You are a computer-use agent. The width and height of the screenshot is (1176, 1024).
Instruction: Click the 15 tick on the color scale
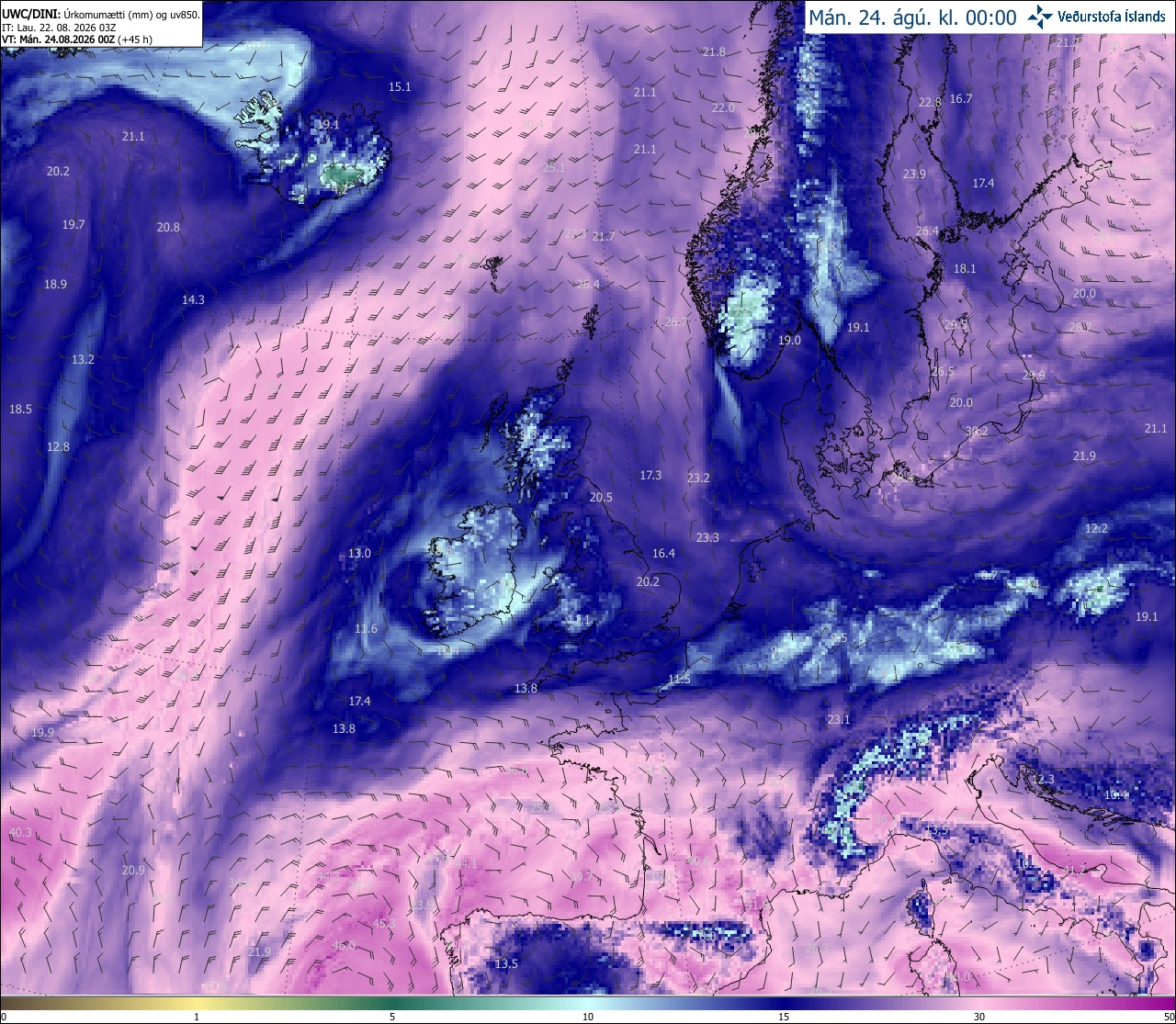click(x=784, y=1017)
